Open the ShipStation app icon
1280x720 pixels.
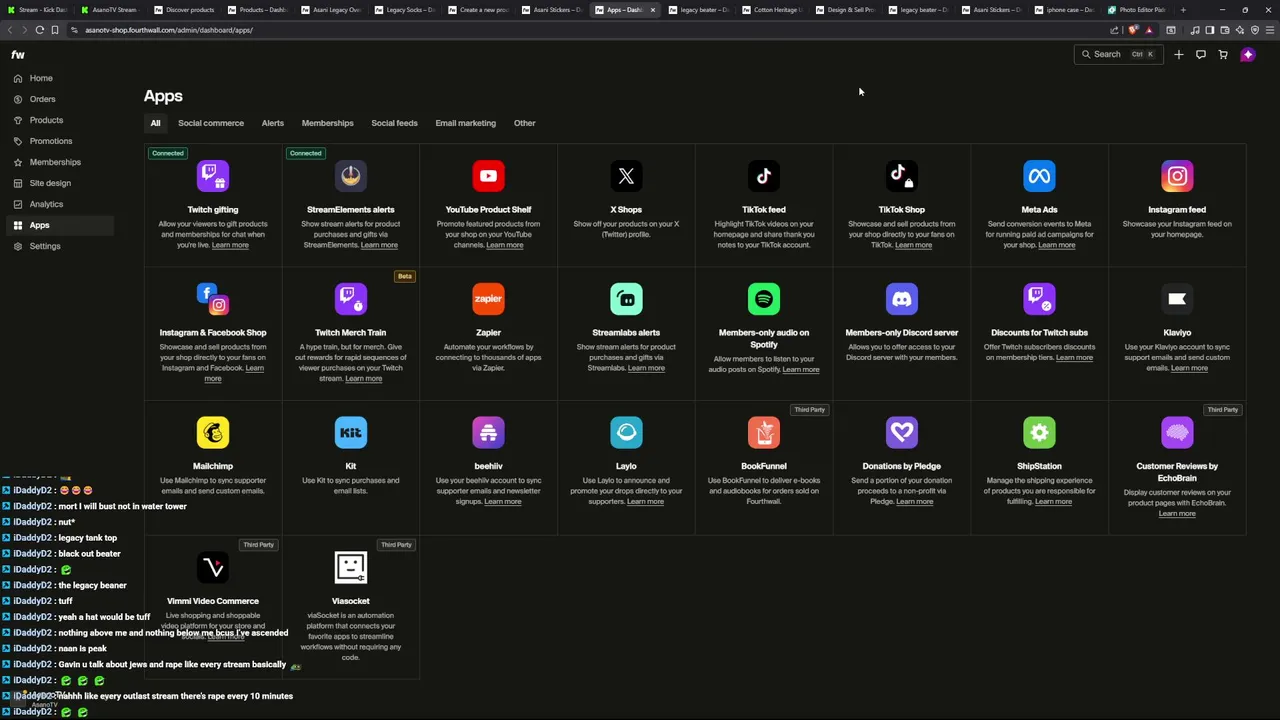[x=1039, y=432]
